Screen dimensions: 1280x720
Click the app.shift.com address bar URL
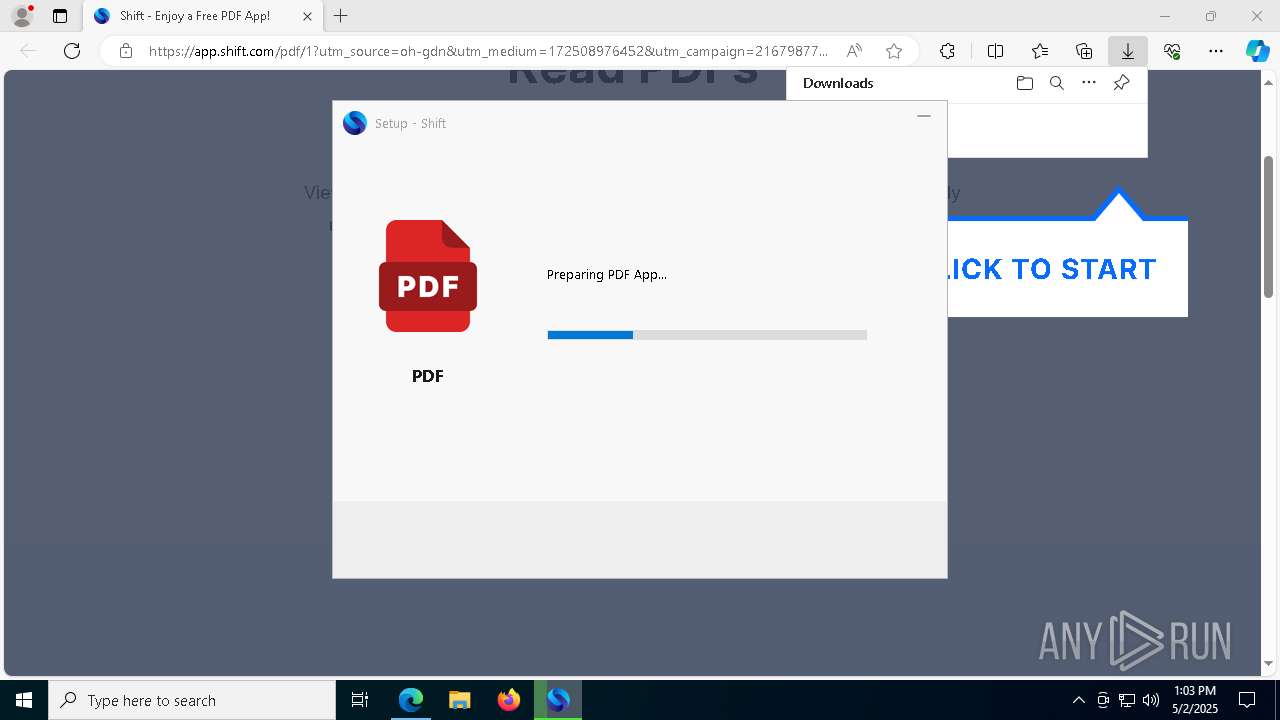[488, 51]
